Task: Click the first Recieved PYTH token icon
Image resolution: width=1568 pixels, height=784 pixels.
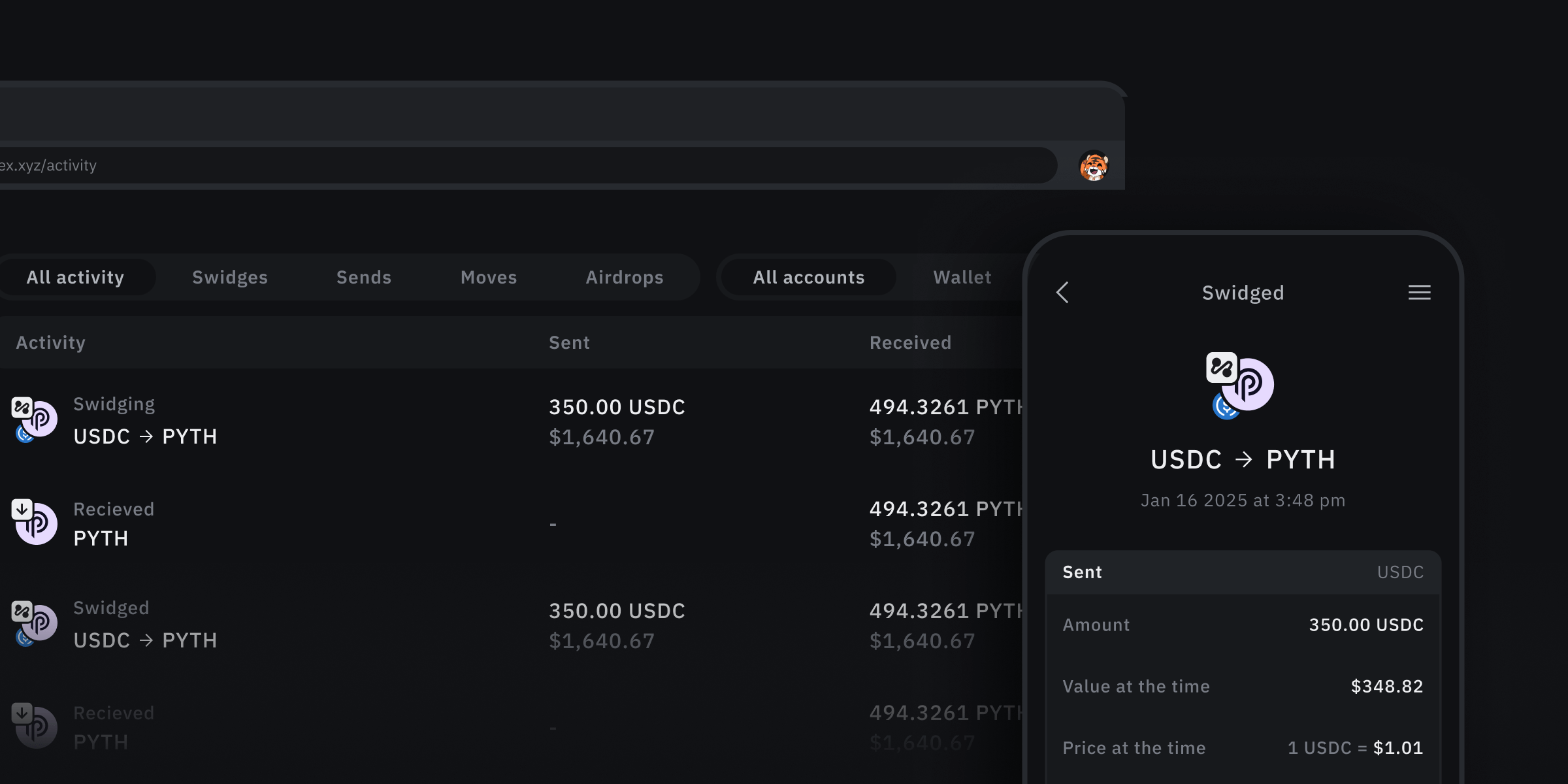Action: coord(35,522)
